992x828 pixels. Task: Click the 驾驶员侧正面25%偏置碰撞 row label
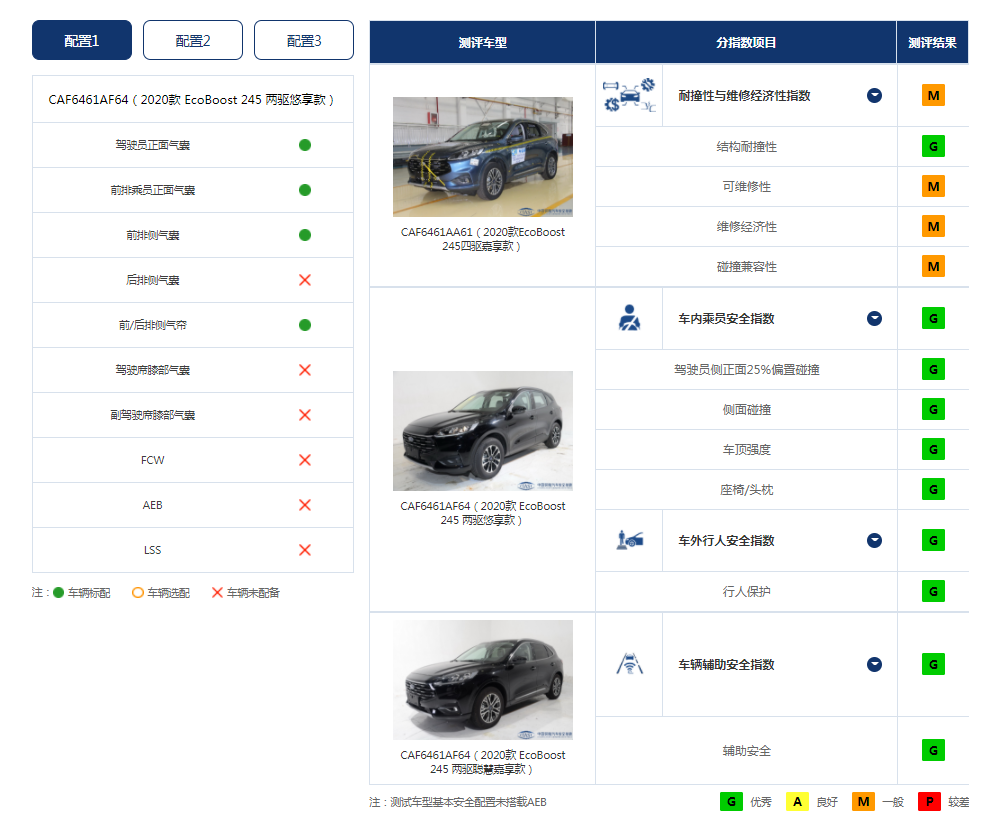(747, 369)
